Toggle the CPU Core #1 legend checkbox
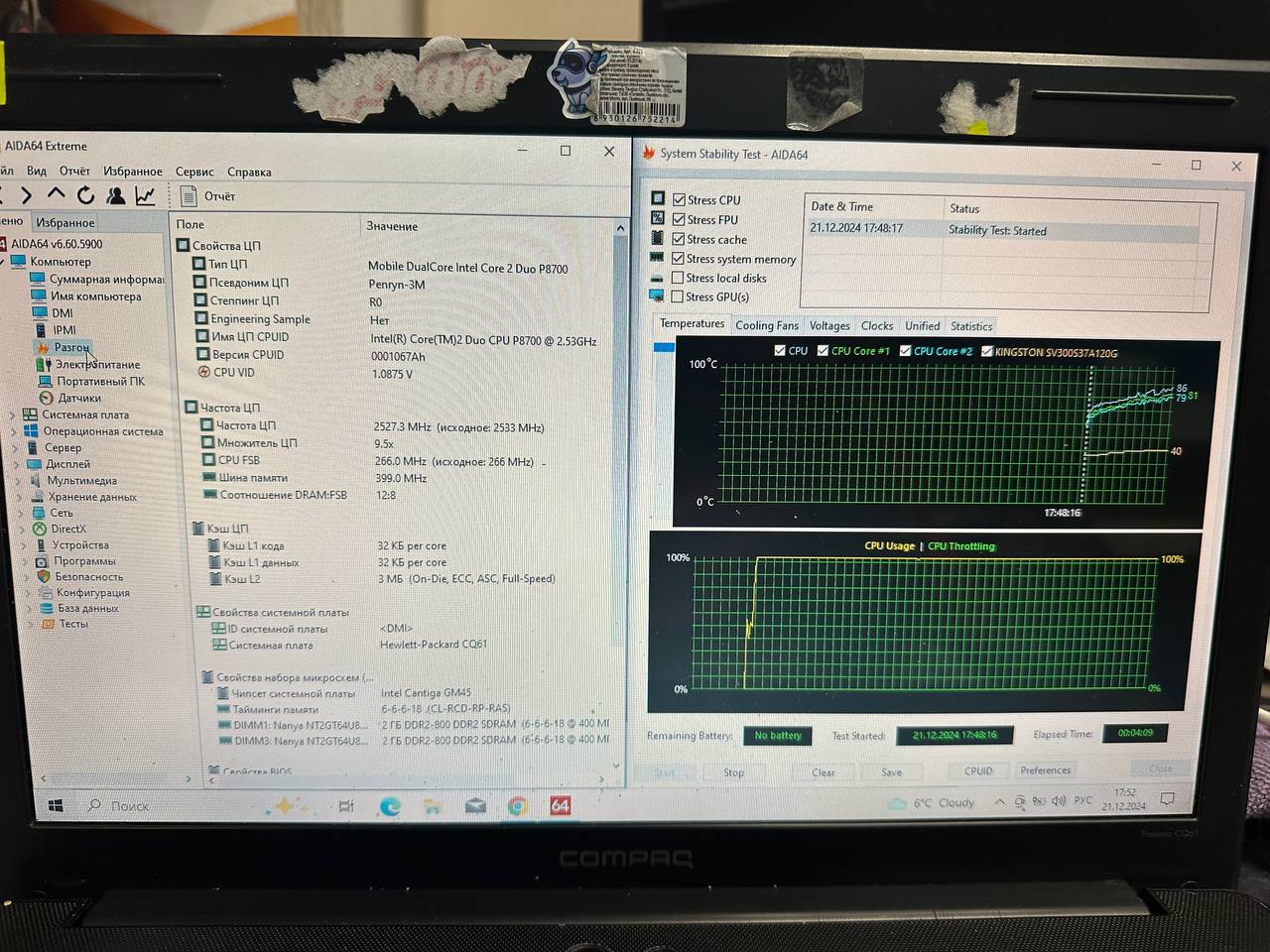The image size is (1270, 952). click(823, 350)
